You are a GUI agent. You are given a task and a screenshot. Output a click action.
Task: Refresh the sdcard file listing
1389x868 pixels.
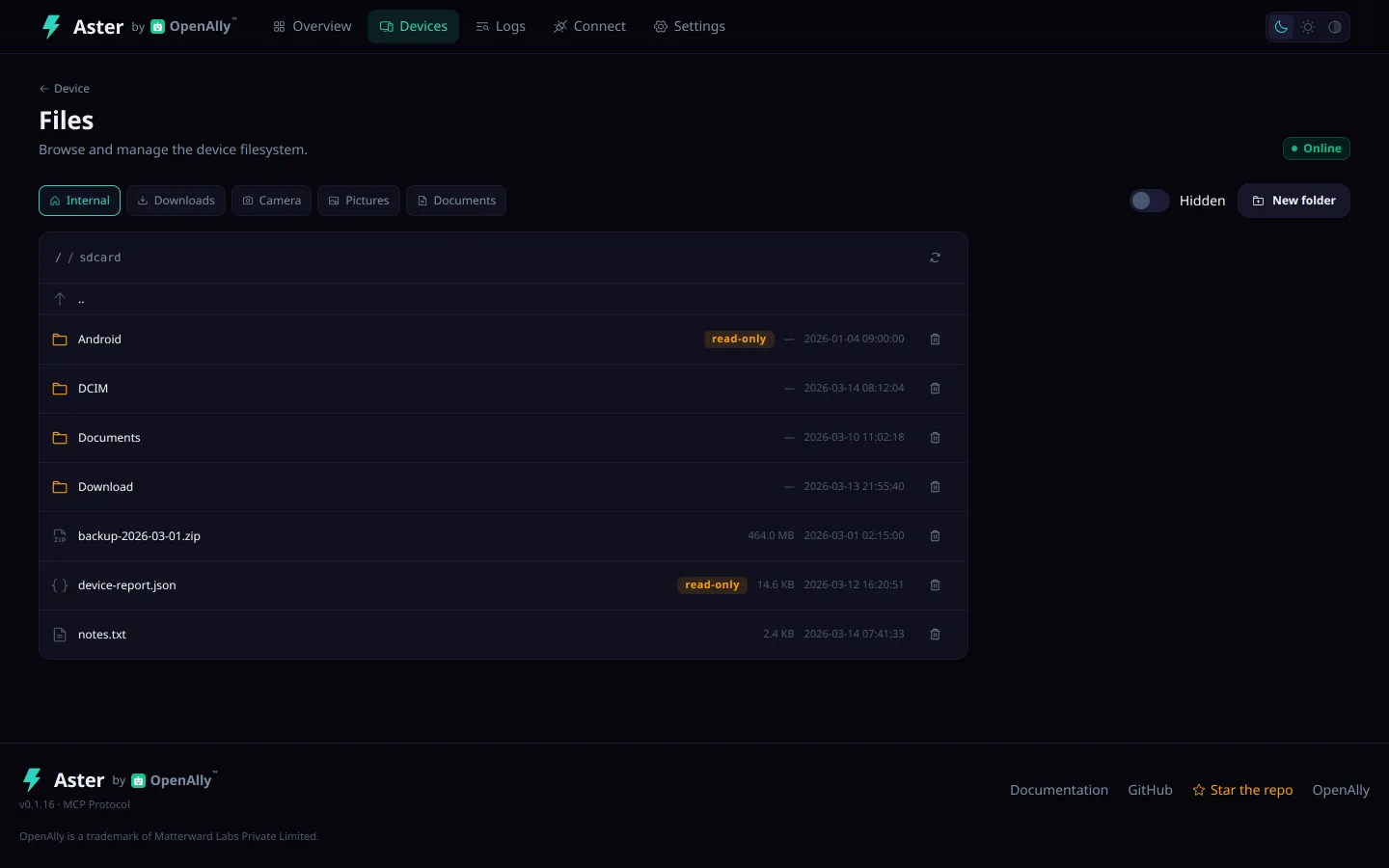[x=935, y=258]
